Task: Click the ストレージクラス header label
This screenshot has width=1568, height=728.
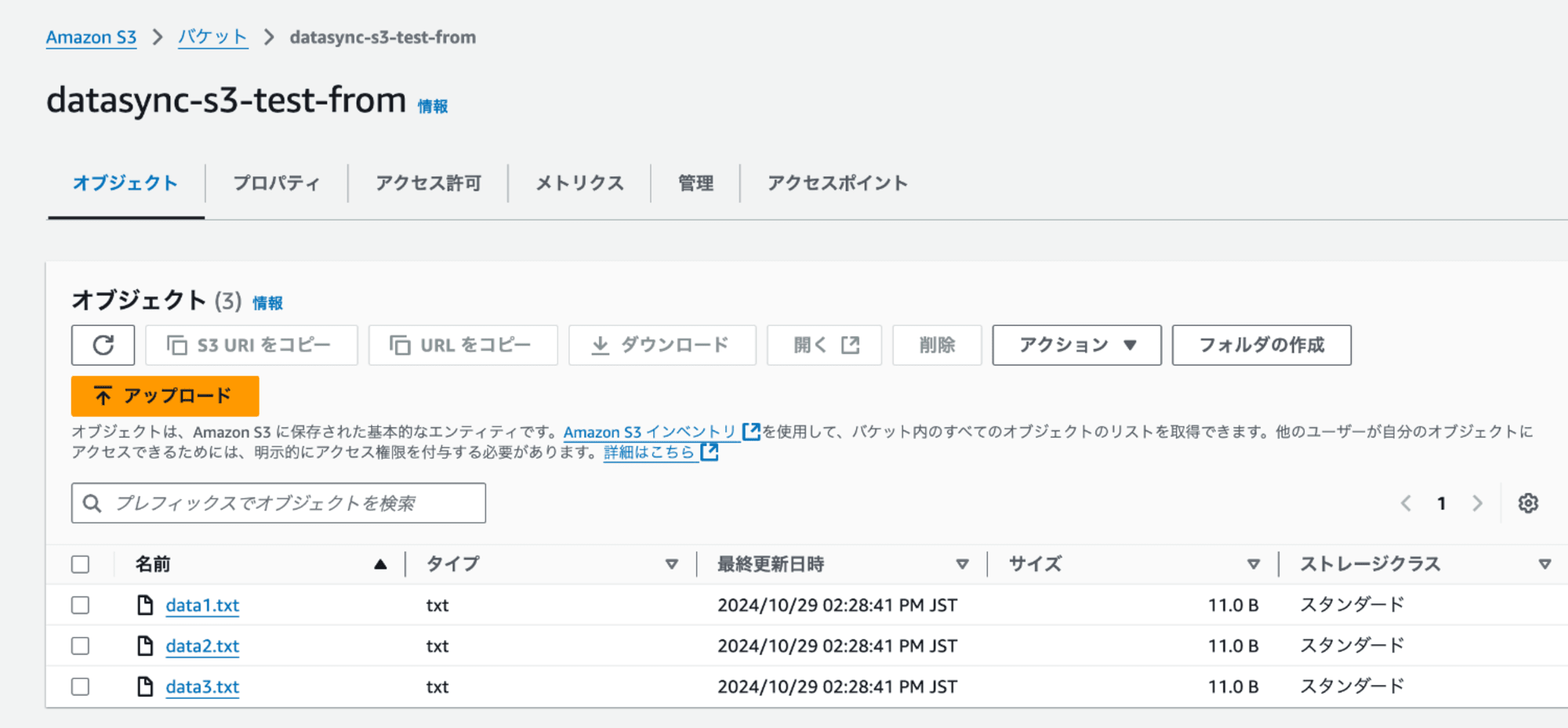Action: click(x=1370, y=564)
